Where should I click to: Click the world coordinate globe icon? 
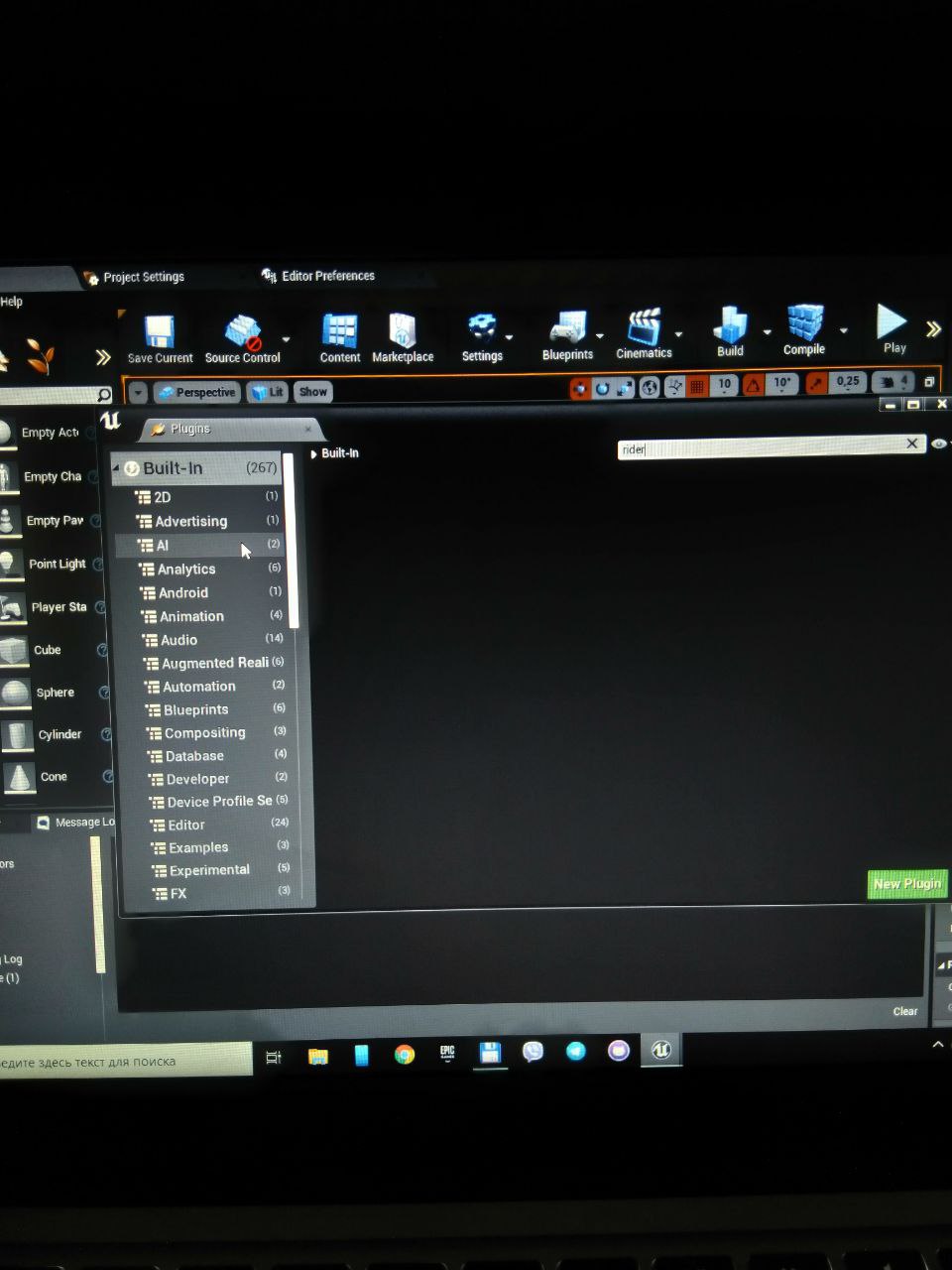(x=650, y=387)
